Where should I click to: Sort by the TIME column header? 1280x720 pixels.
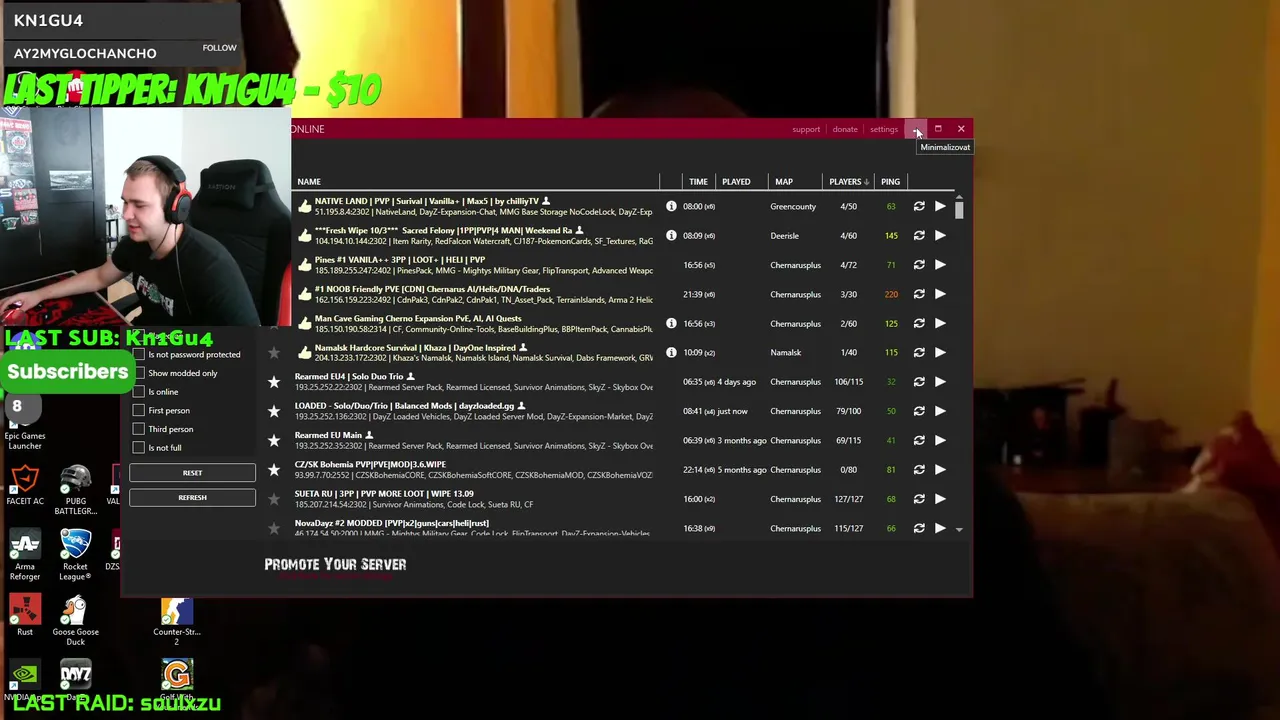[698, 182]
